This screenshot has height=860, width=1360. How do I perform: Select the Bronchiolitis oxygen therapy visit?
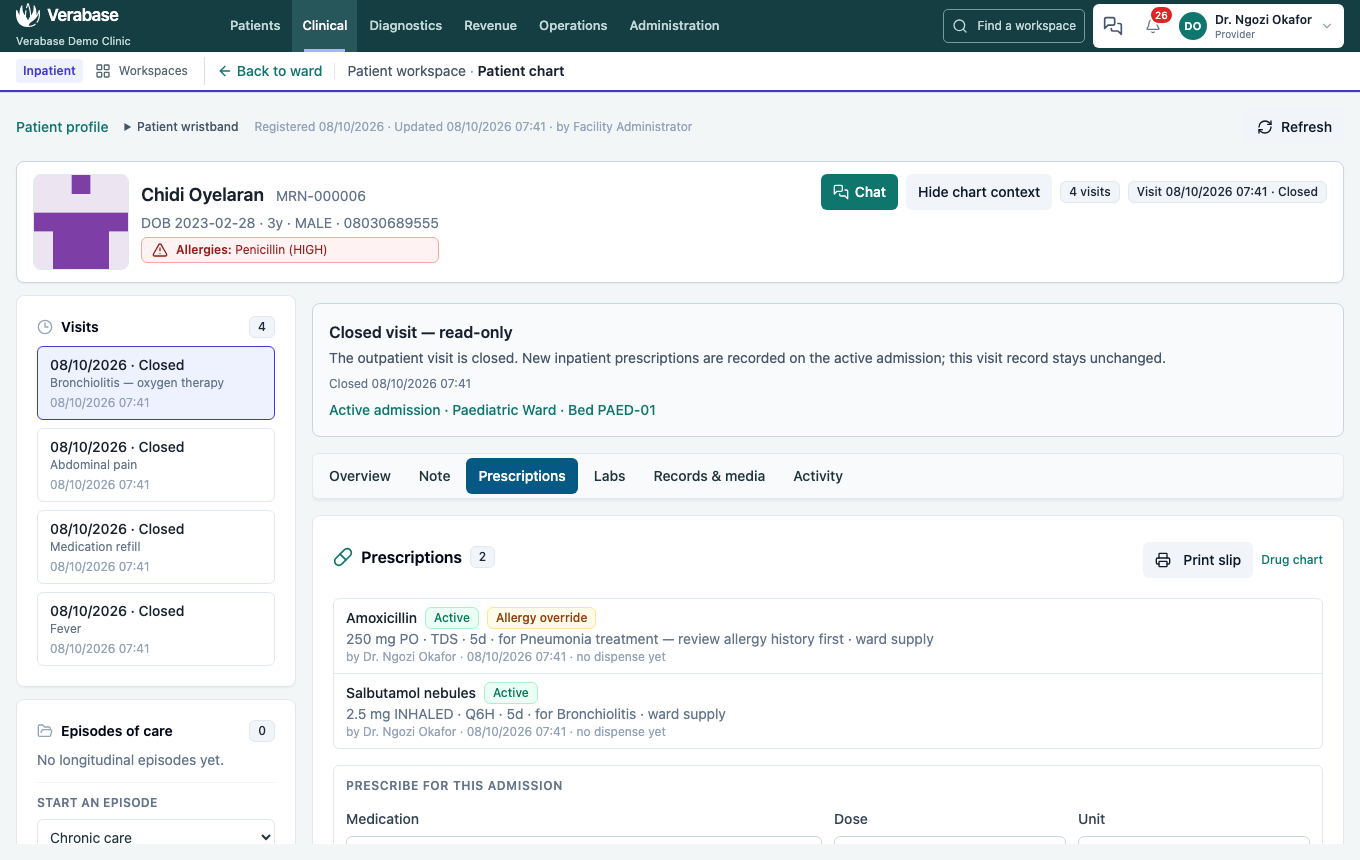pyautogui.click(x=156, y=383)
